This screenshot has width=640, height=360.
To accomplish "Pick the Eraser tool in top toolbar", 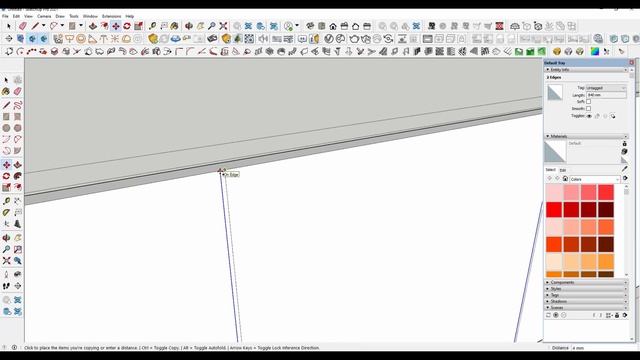I will [23, 26].
